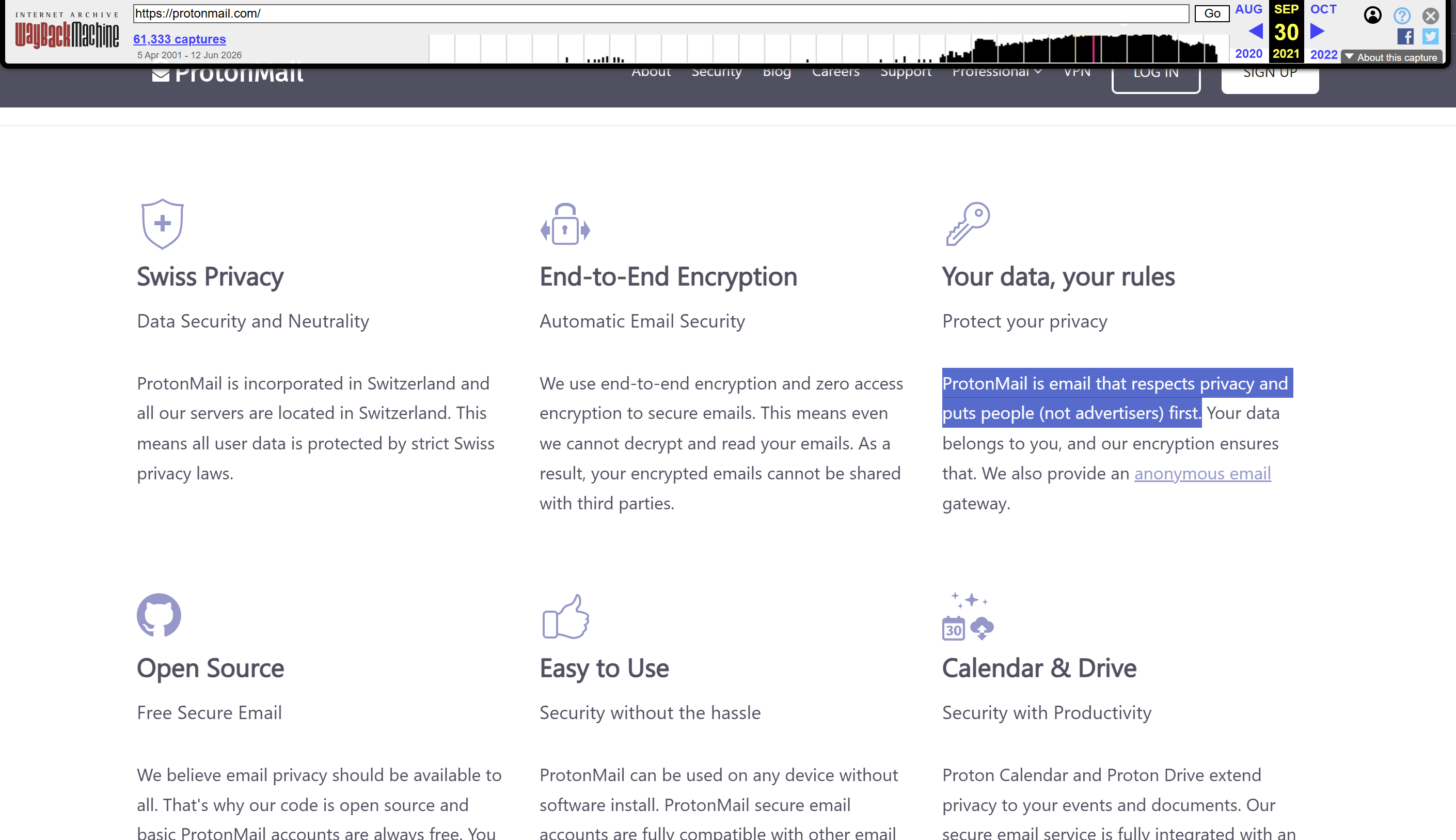Open the About menu item
The image size is (1456, 840).
click(651, 72)
